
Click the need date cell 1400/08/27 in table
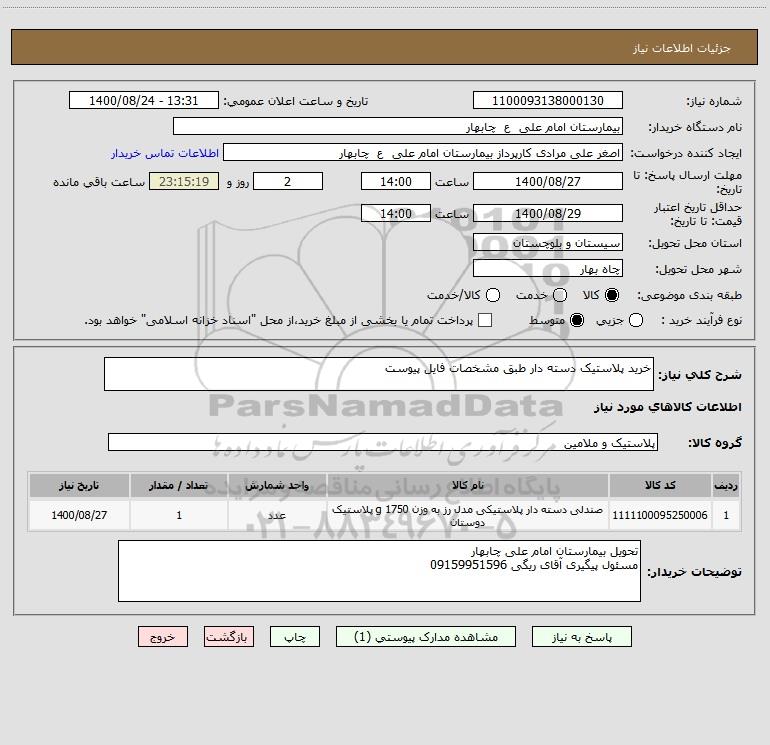tap(79, 515)
